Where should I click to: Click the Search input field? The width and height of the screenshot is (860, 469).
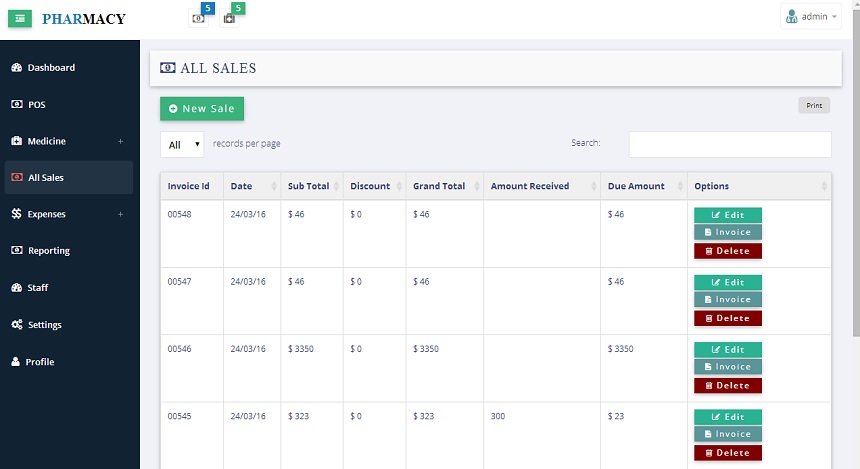(x=729, y=144)
